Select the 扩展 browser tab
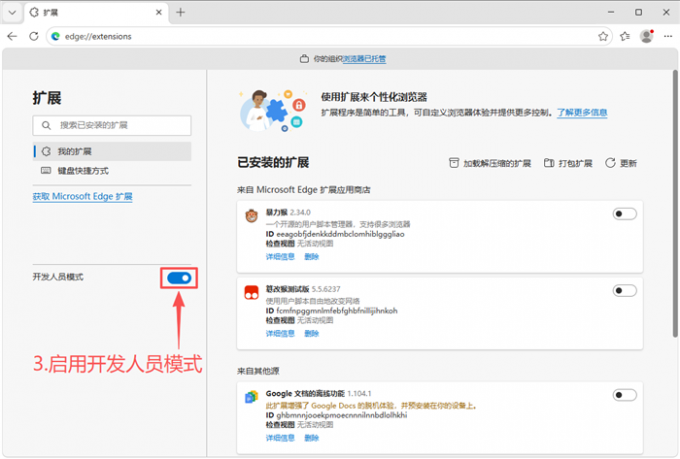680x459 pixels. (95, 13)
